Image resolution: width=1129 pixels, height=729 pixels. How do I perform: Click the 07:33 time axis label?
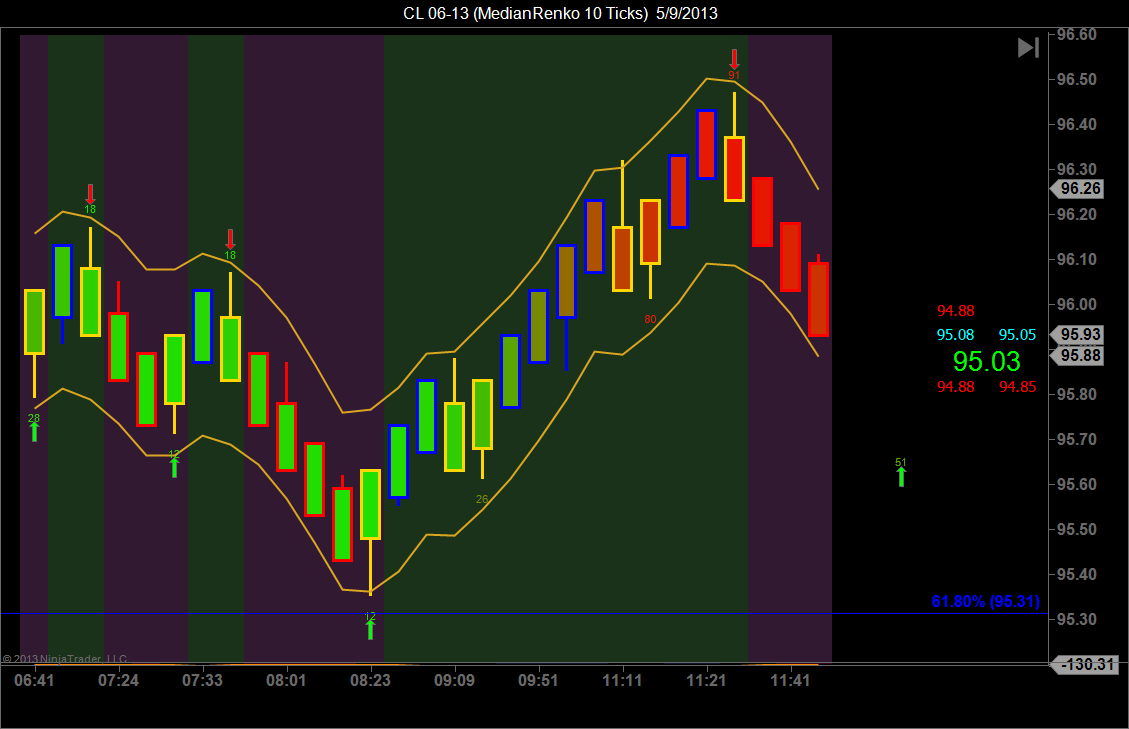(x=202, y=680)
